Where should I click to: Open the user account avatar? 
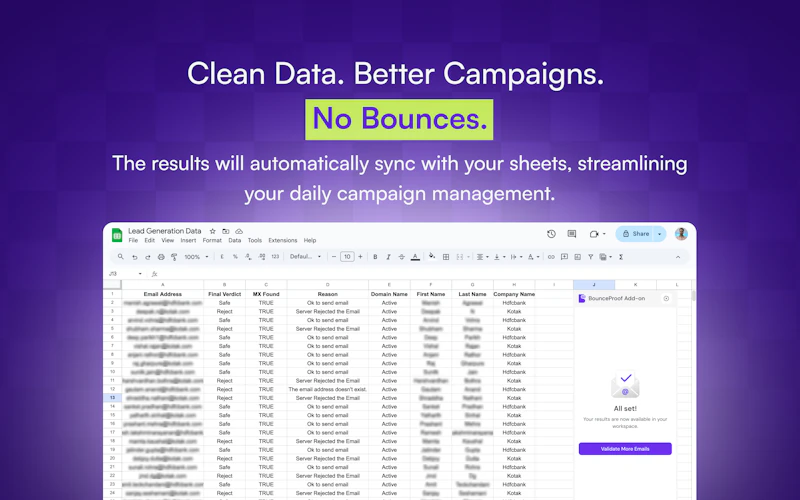click(681, 234)
